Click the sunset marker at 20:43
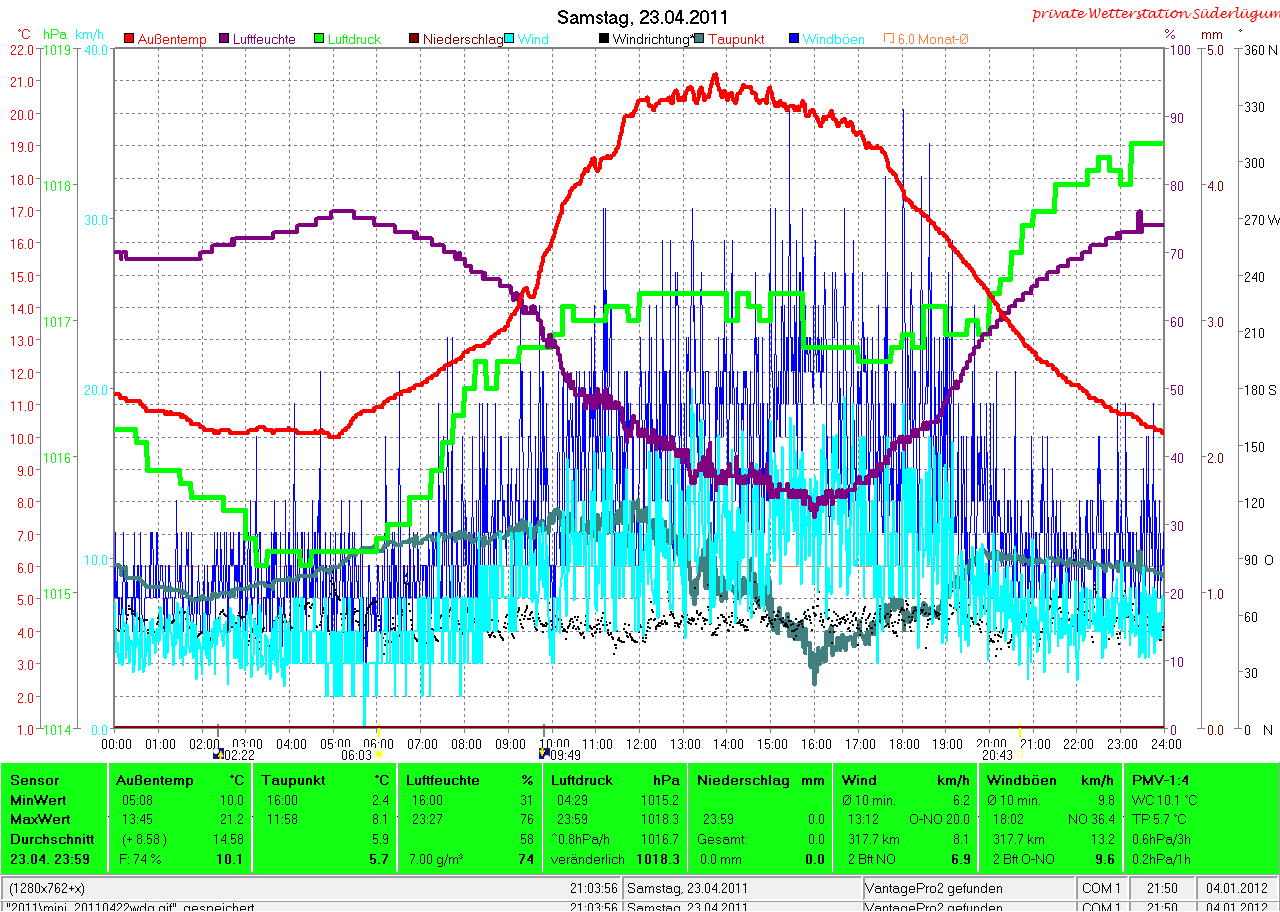The image size is (1280, 912). [x=1021, y=756]
